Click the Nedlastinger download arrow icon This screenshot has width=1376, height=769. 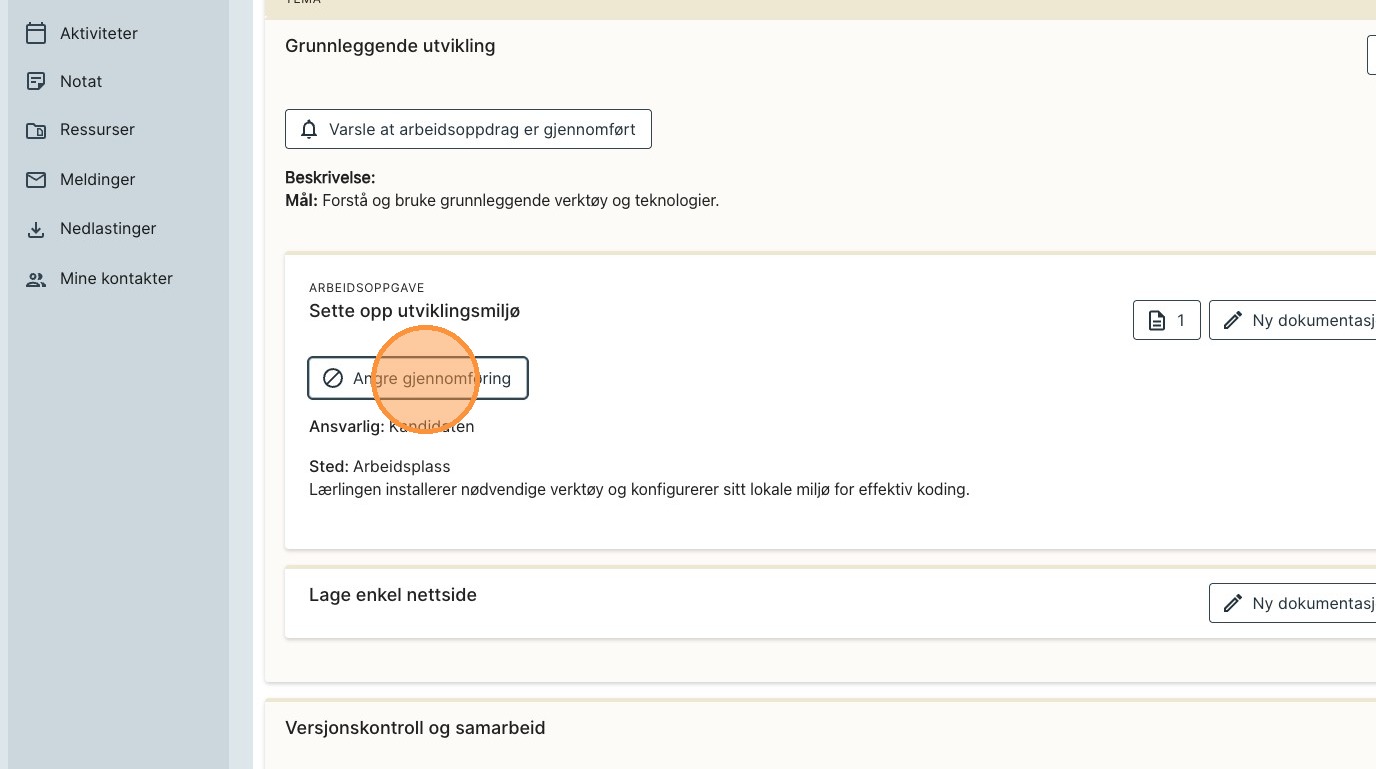point(36,229)
